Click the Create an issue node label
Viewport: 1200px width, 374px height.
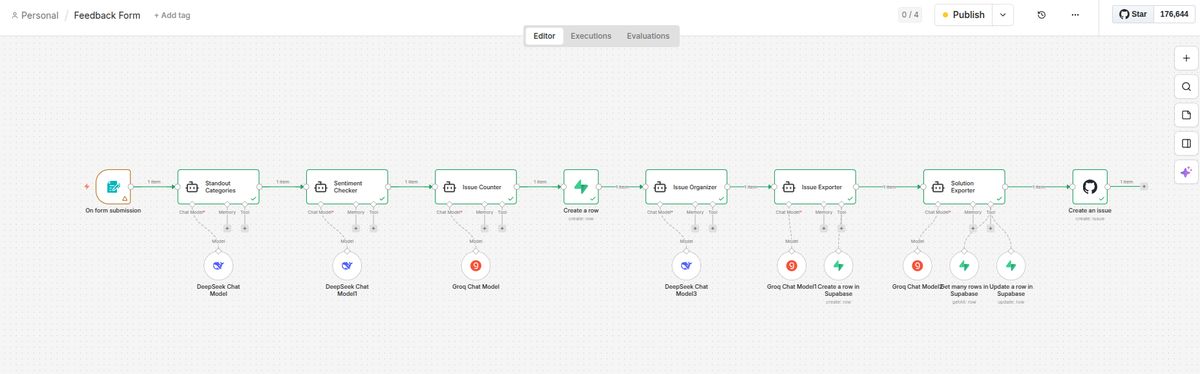pyautogui.click(x=1090, y=211)
